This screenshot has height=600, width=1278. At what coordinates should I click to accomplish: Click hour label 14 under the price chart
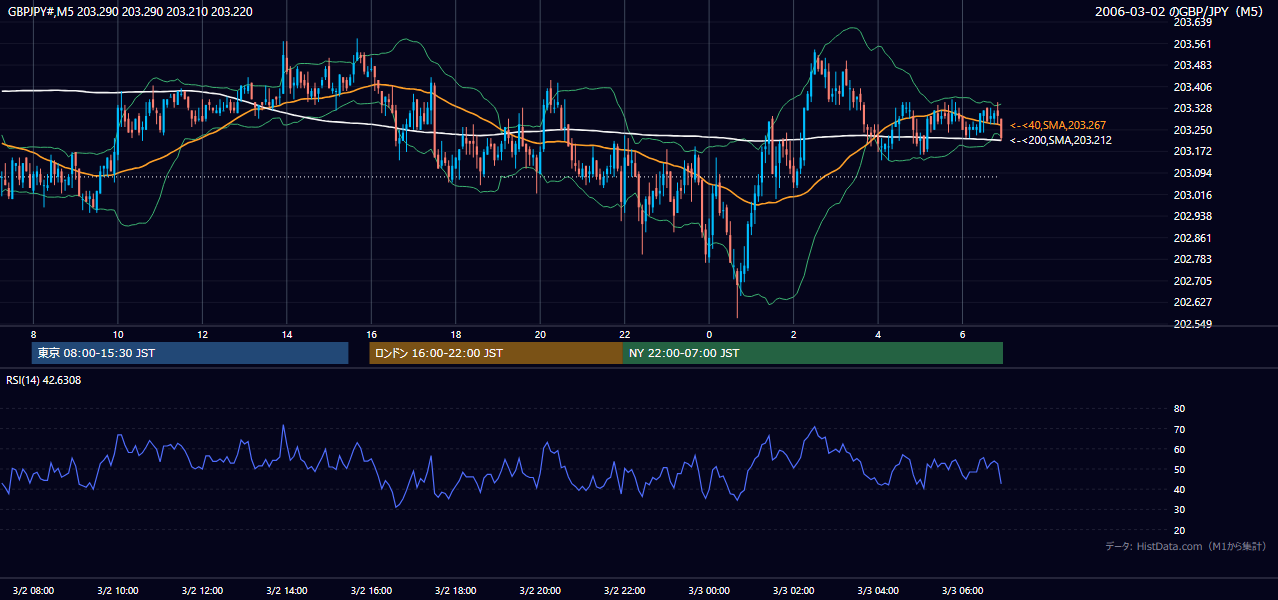tap(287, 334)
